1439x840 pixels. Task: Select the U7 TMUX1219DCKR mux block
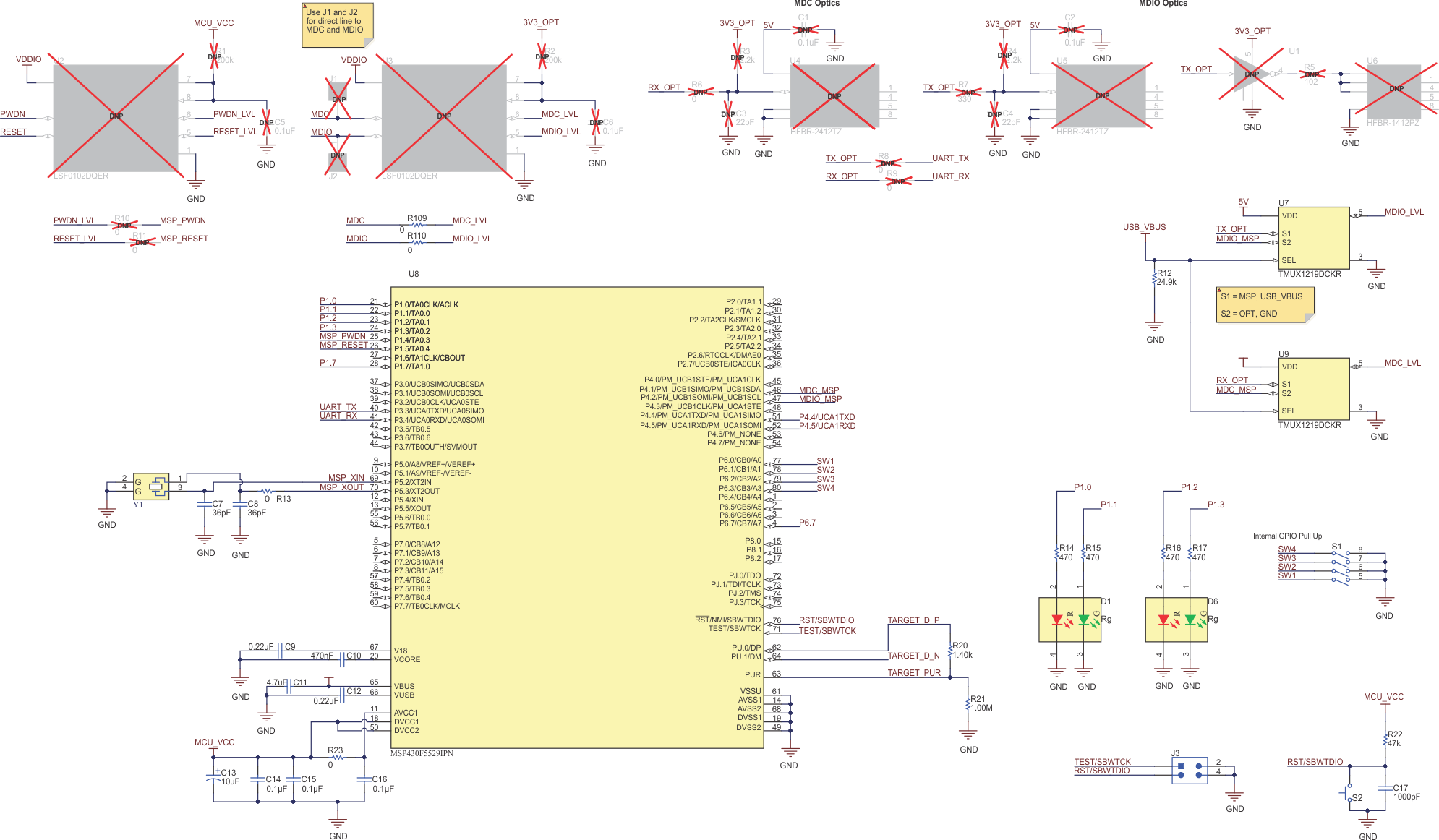point(1313,238)
